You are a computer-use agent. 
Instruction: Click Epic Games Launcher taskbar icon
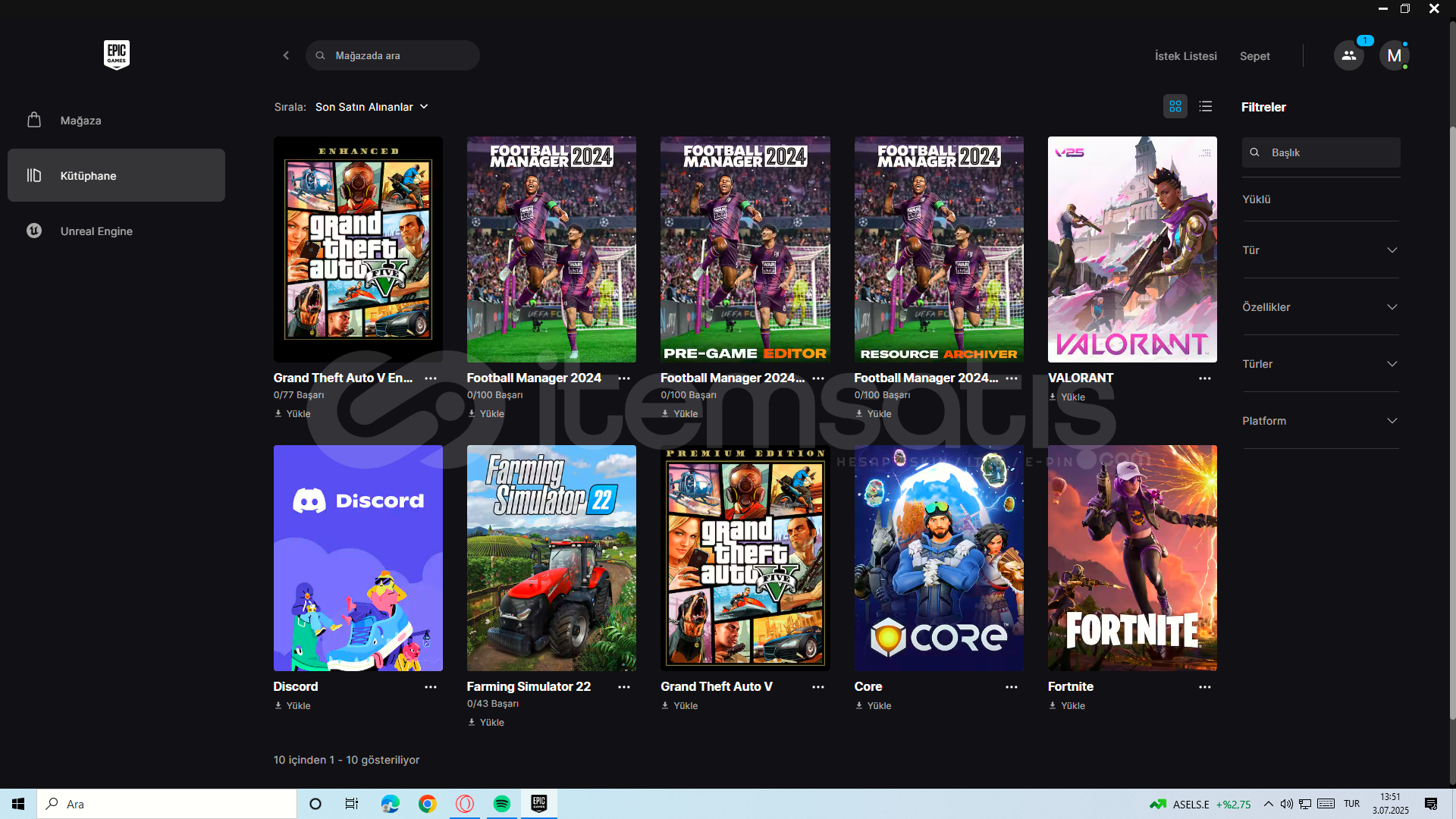coord(539,804)
